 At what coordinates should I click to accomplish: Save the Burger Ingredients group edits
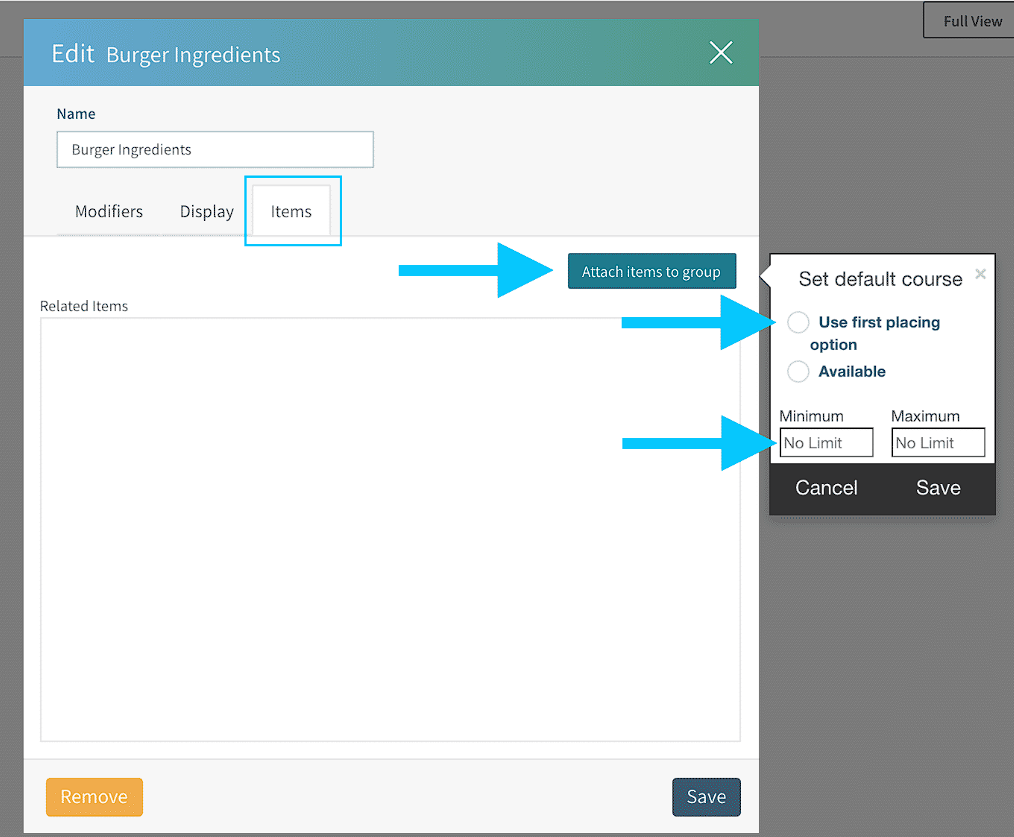click(706, 797)
